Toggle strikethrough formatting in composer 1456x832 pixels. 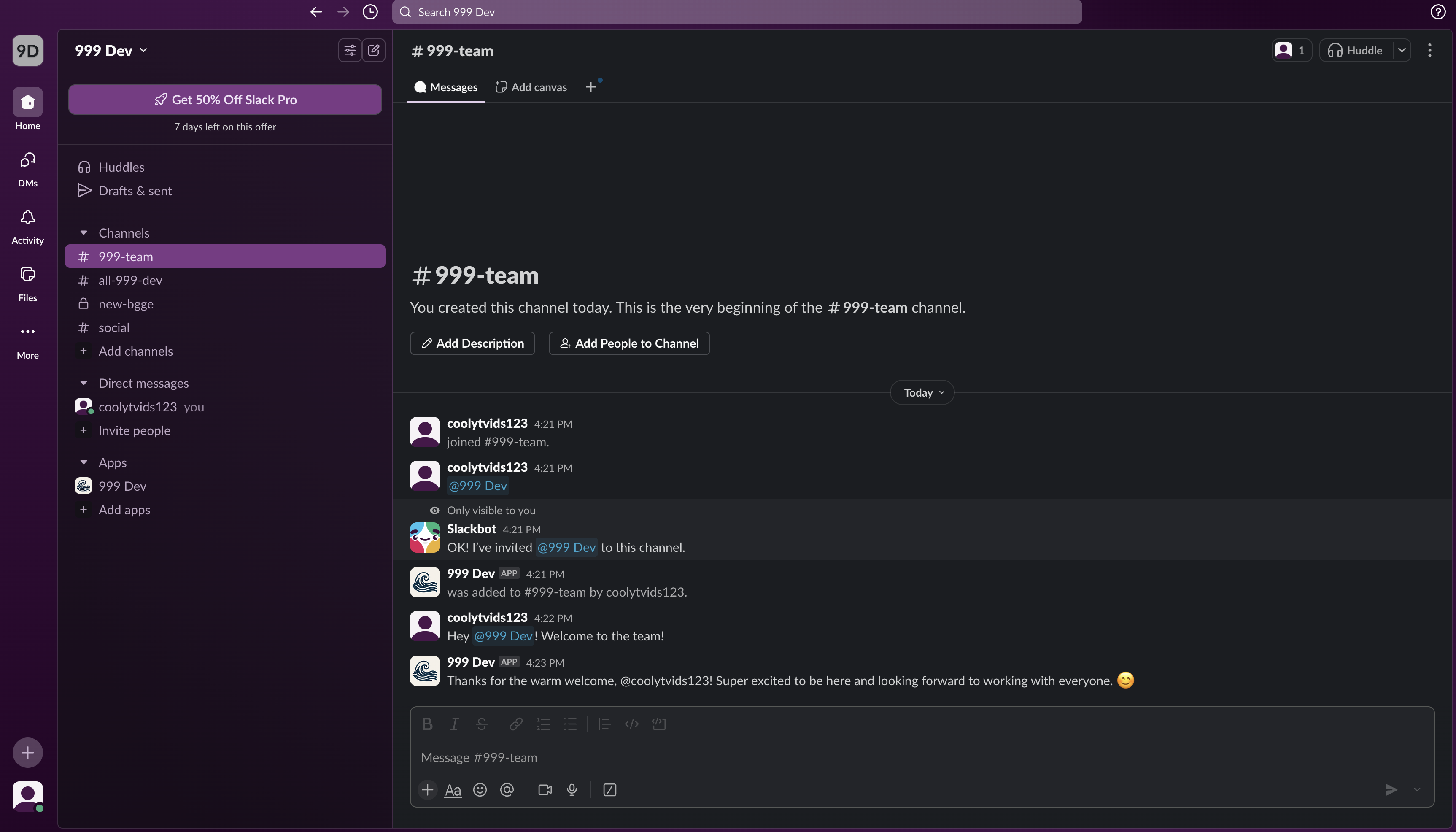[x=482, y=724]
